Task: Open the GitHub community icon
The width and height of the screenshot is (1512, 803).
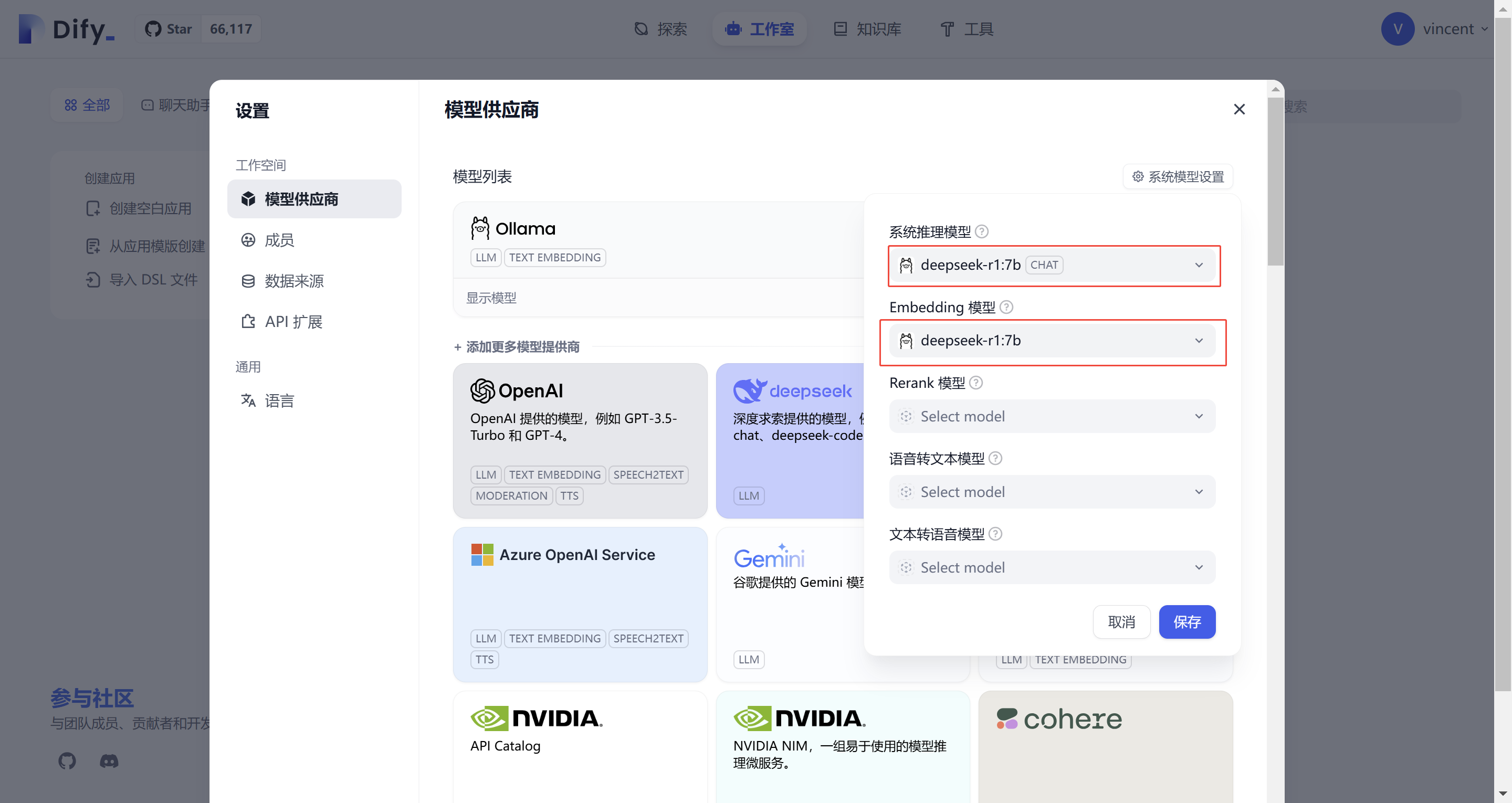Action: 67,762
